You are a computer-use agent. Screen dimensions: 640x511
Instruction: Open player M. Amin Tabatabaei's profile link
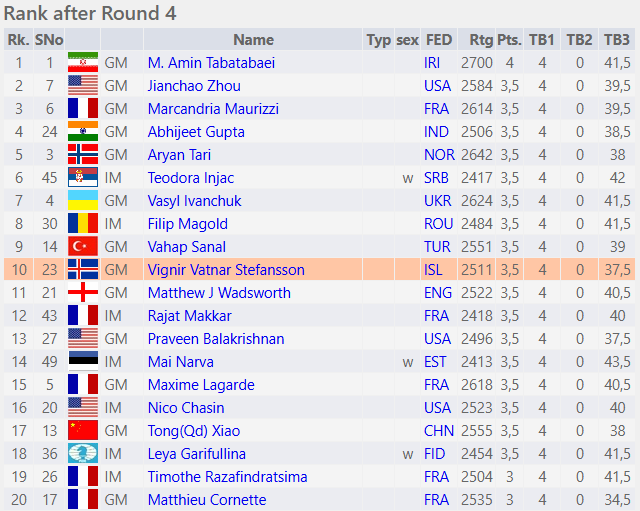pos(211,62)
